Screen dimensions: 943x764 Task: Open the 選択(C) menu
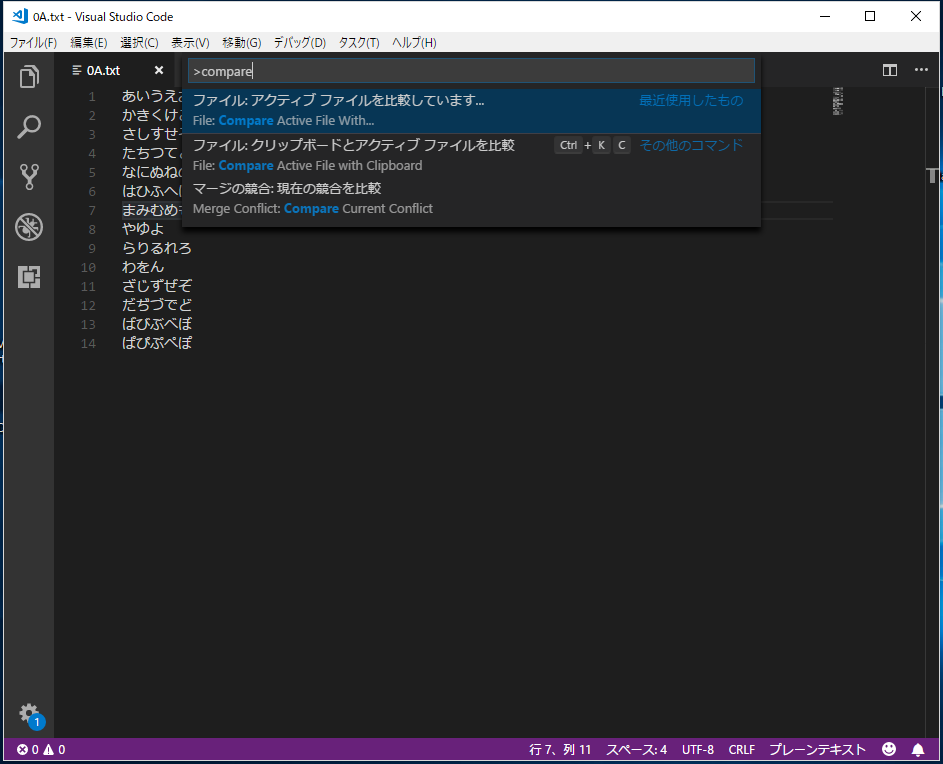pos(139,43)
